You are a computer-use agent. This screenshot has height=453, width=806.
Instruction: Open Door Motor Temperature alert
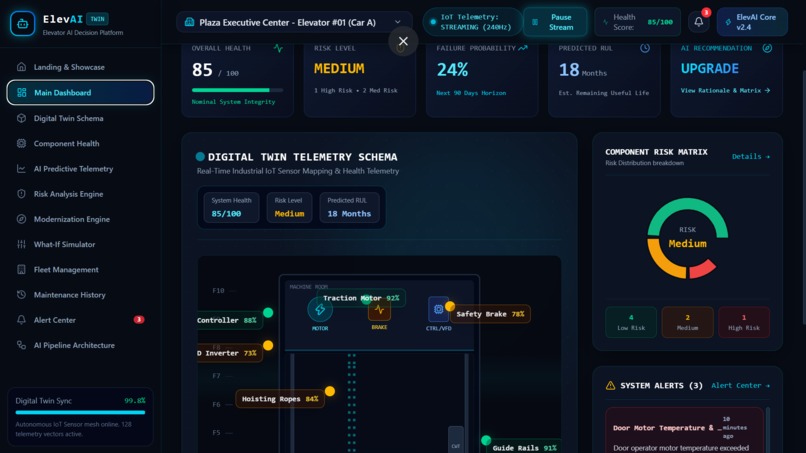(x=684, y=431)
